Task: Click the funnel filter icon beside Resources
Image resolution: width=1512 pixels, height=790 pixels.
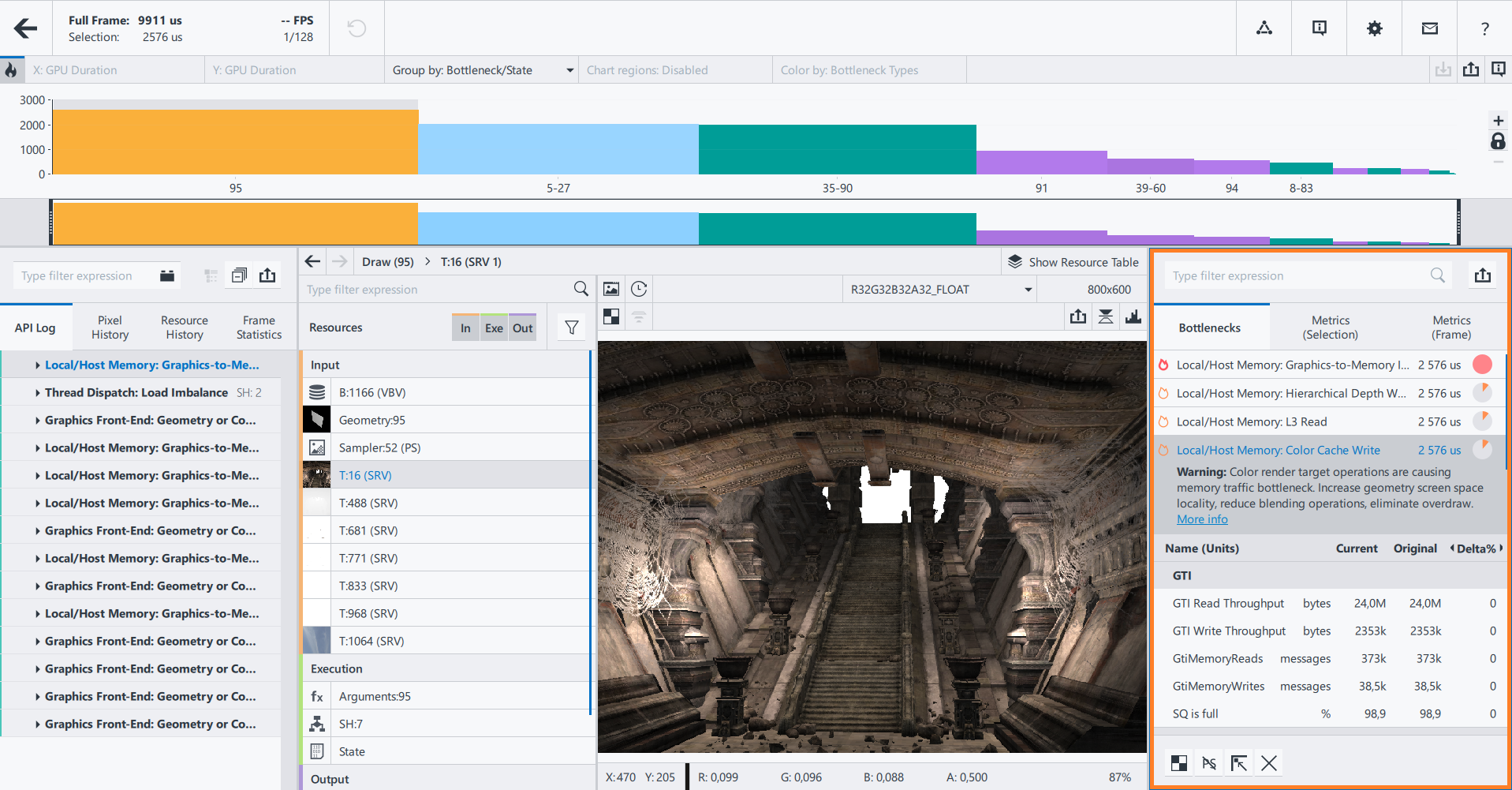Action: [x=572, y=328]
